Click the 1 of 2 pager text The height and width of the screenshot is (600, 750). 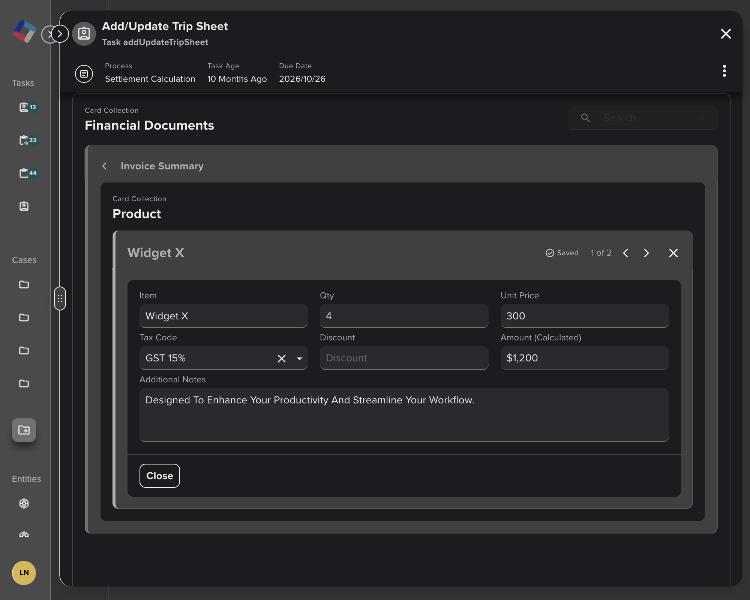[601, 253]
